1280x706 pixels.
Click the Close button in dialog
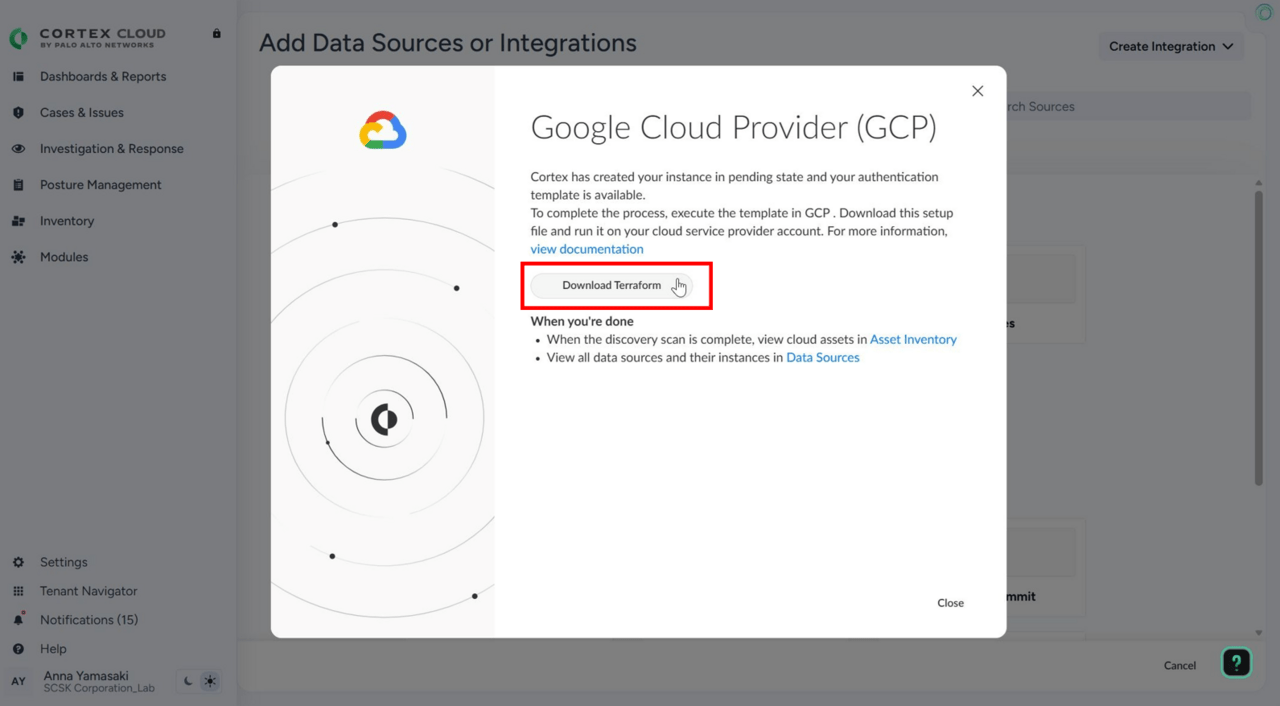coord(950,603)
